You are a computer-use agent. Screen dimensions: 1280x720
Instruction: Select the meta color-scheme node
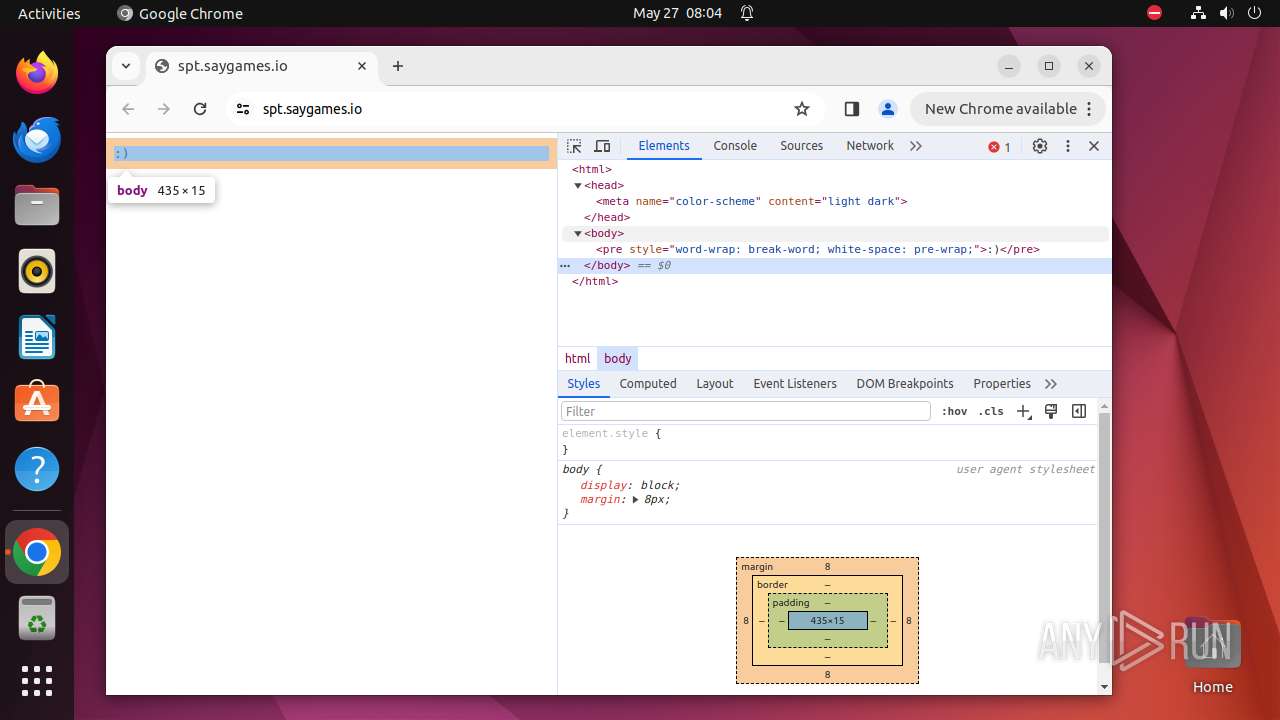tap(751, 201)
